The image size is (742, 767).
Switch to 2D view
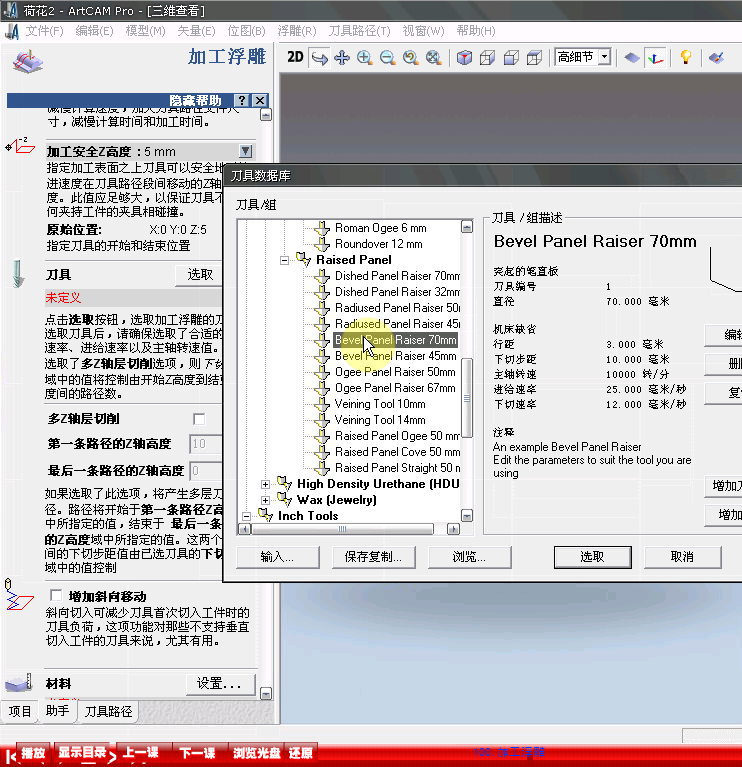[x=295, y=57]
